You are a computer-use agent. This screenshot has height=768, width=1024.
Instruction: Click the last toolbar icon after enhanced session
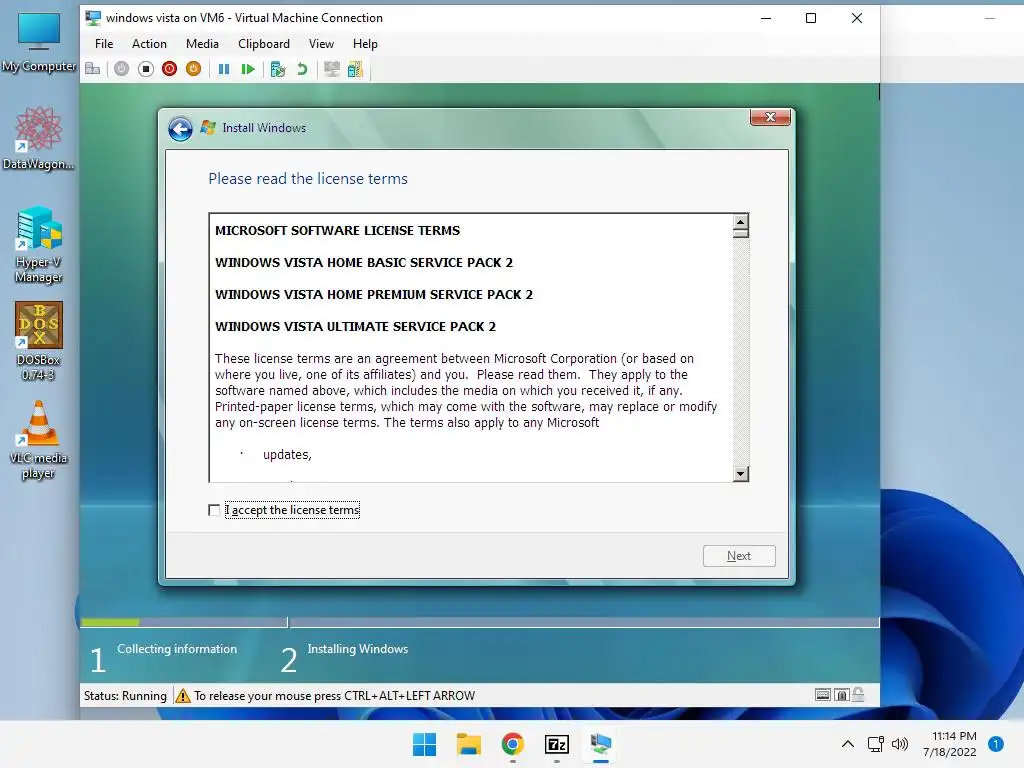pos(355,69)
